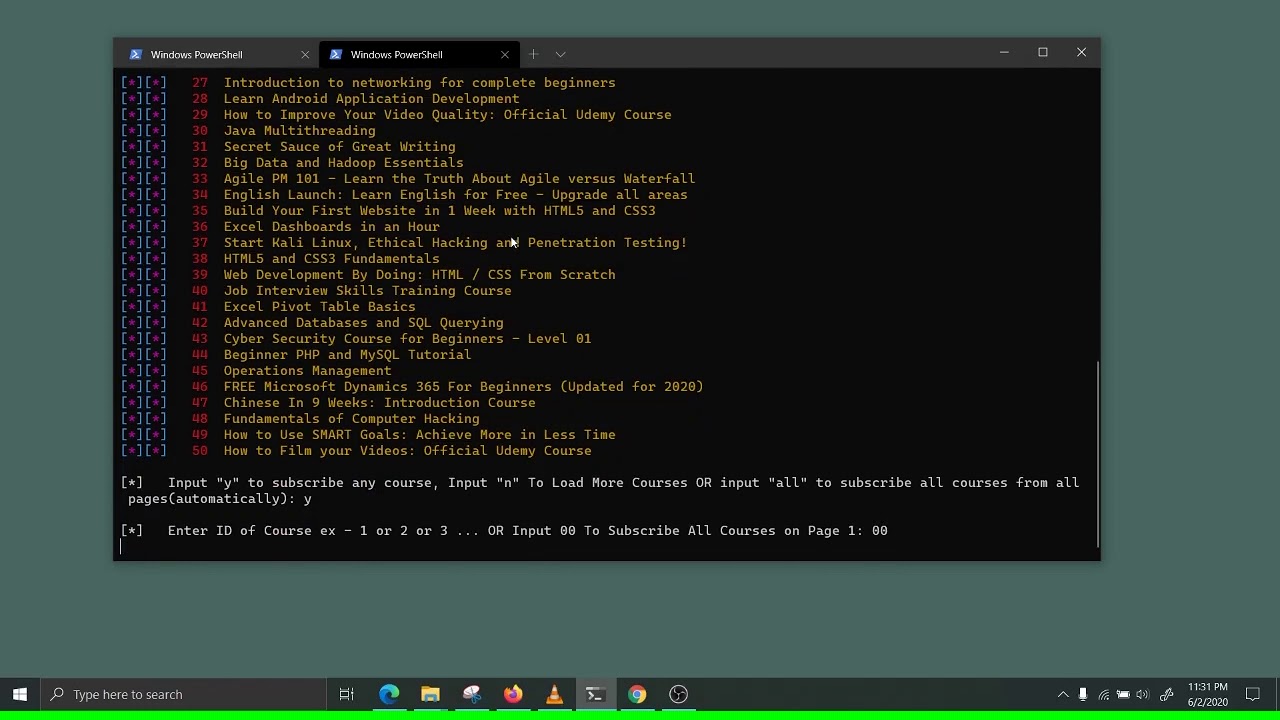This screenshot has width=1280, height=720.
Task: Click 'How to Use SMART Goals' line
Action: click(419, 435)
